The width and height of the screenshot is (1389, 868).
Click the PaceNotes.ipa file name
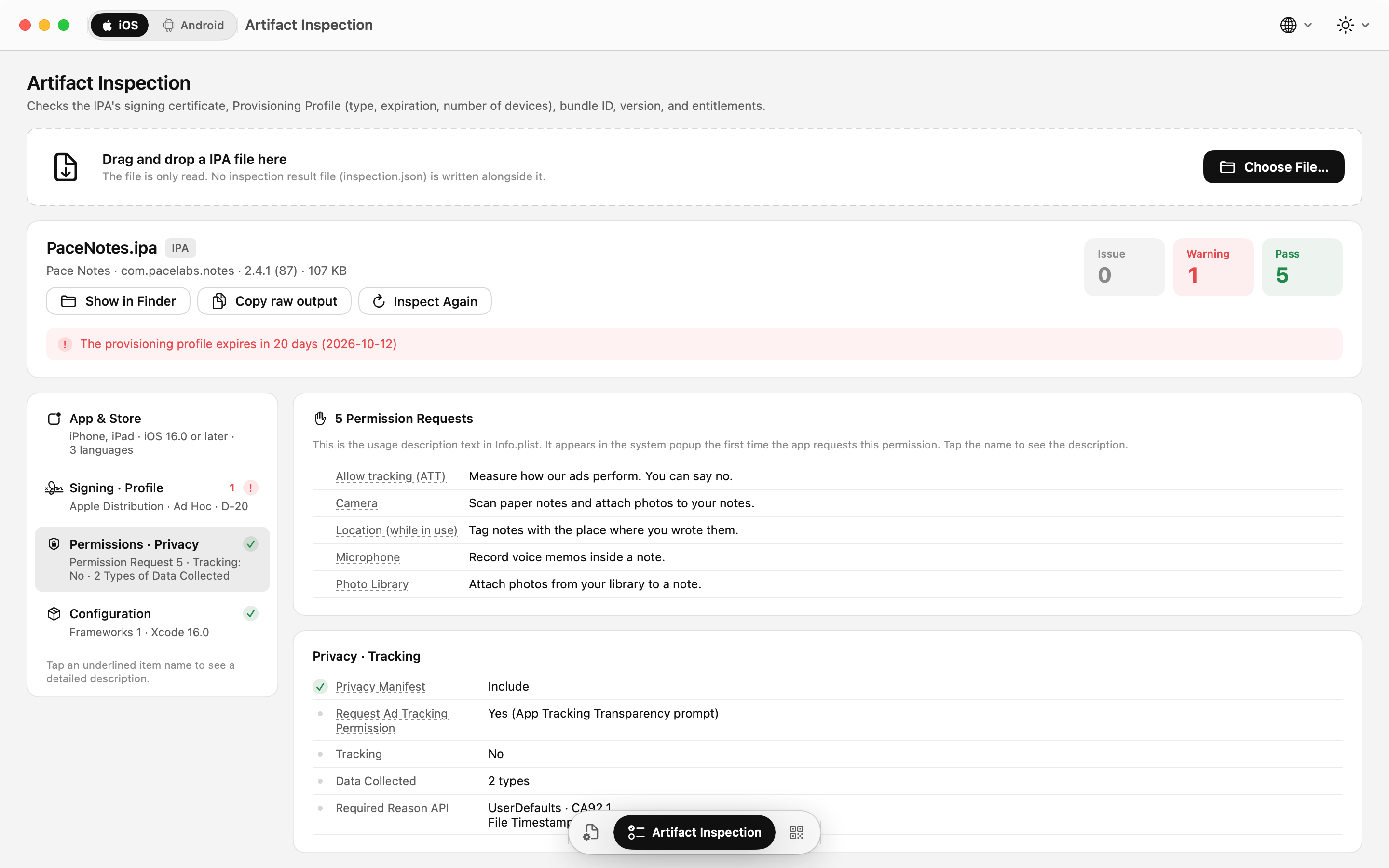[102, 248]
